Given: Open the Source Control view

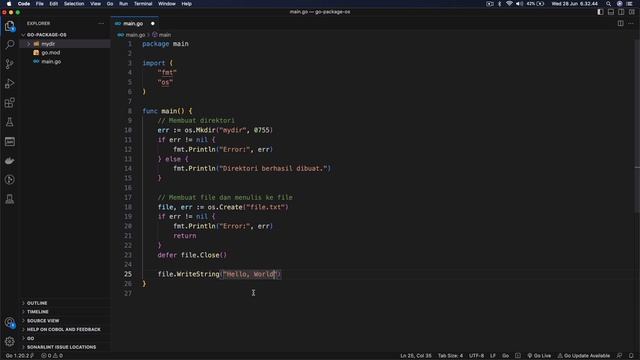Looking at the screenshot, I should (10, 64).
